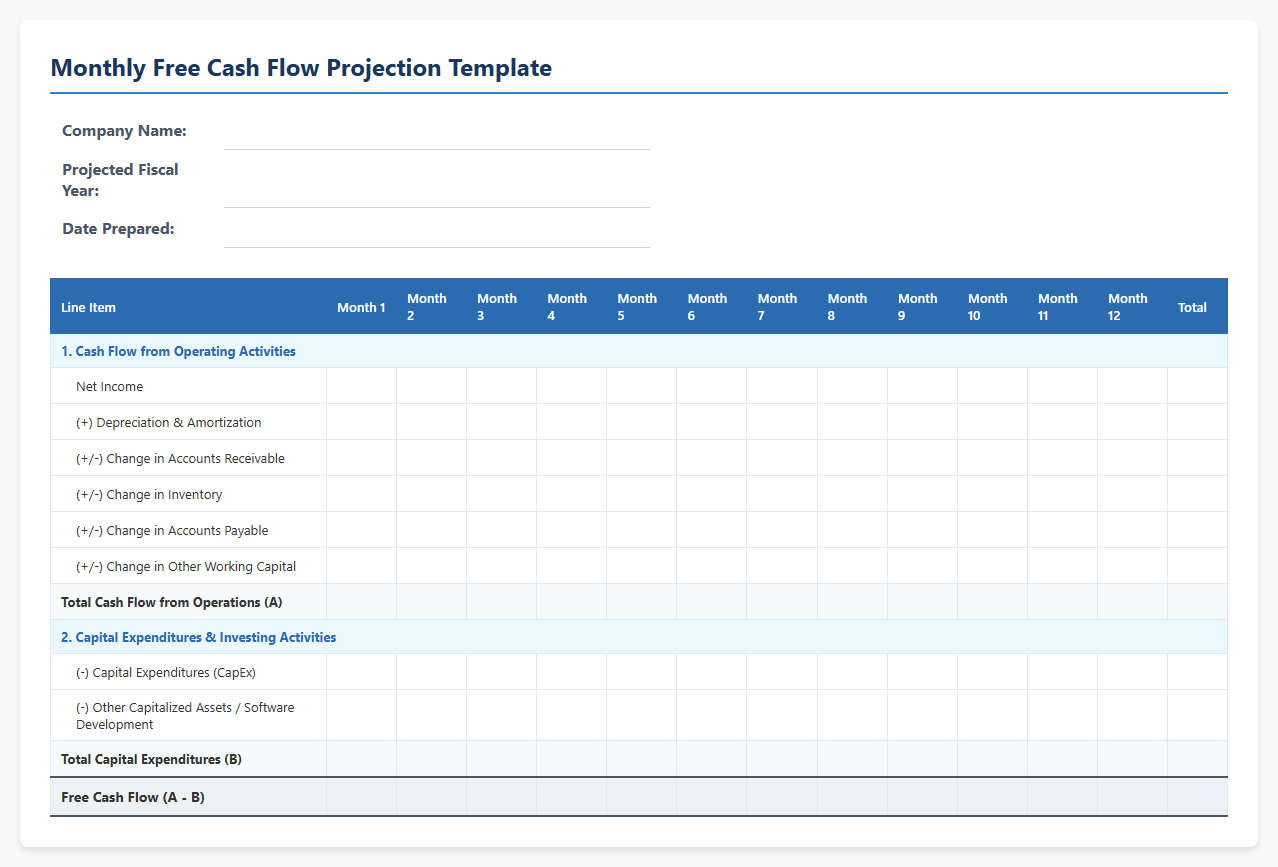Viewport: 1278px width, 867px height.
Task: Click '(+/-) Change in Inventory' row label
Action: [149, 494]
